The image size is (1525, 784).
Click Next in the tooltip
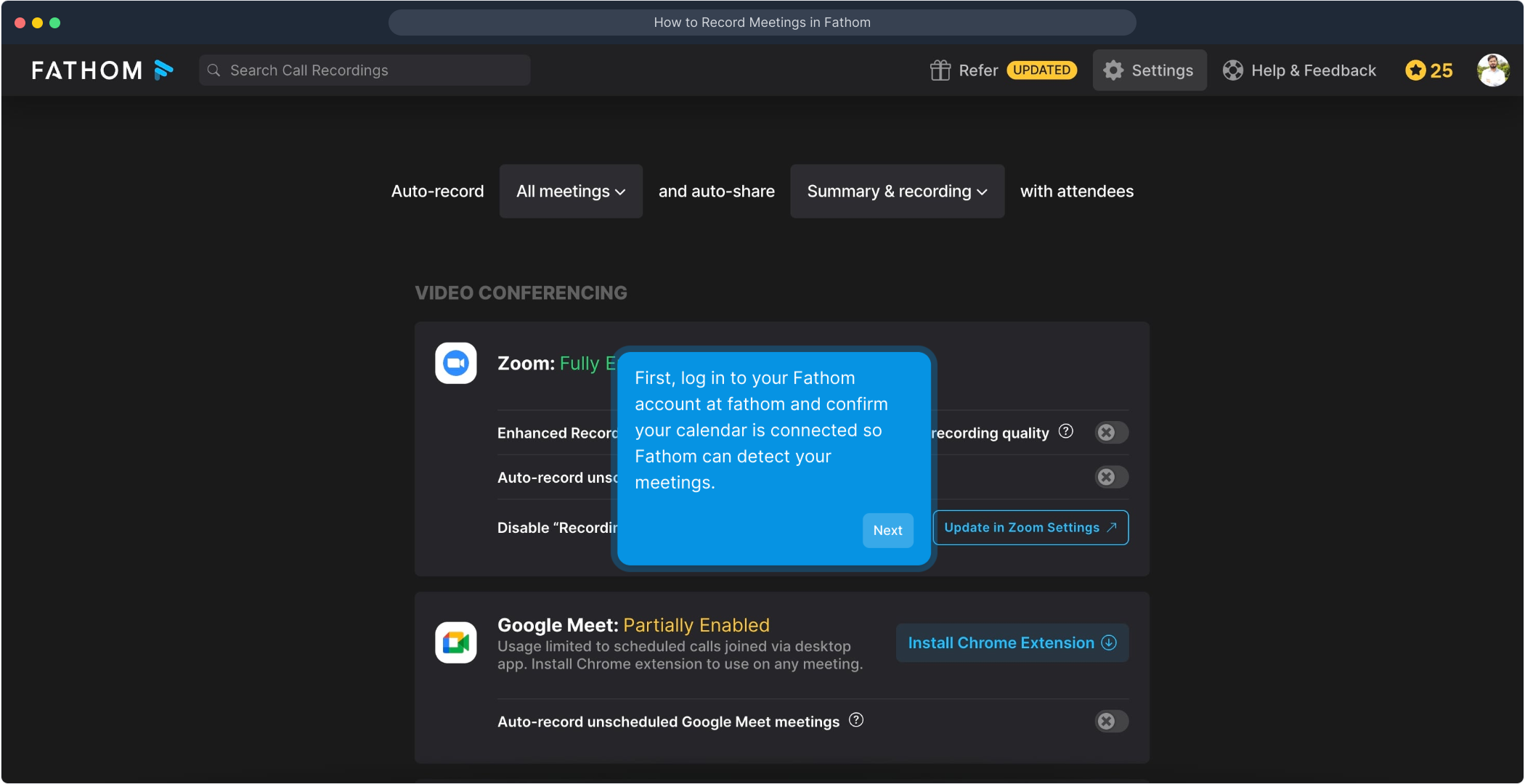point(887,531)
